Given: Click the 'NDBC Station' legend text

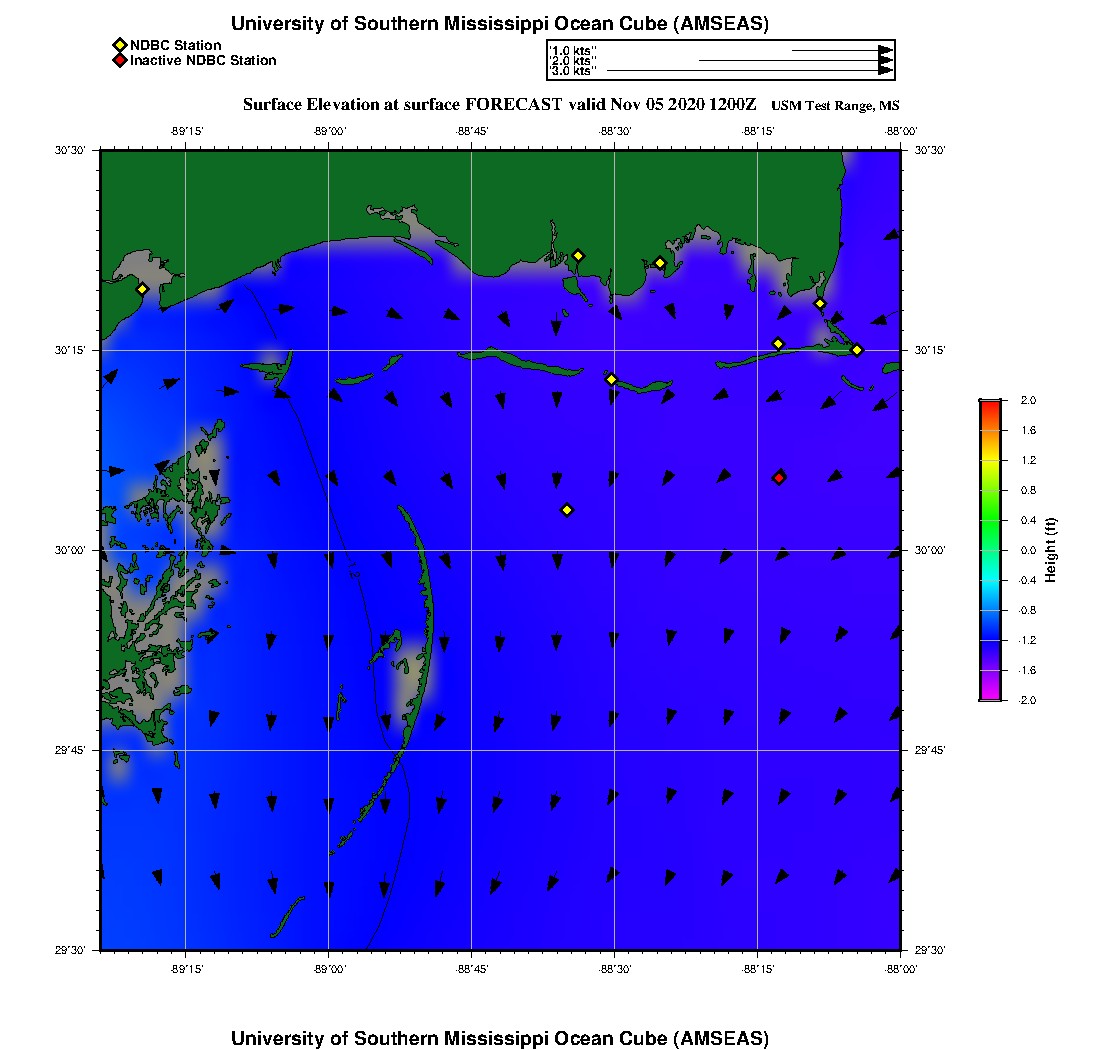Looking at the screenshot, I should coord(175,45).
